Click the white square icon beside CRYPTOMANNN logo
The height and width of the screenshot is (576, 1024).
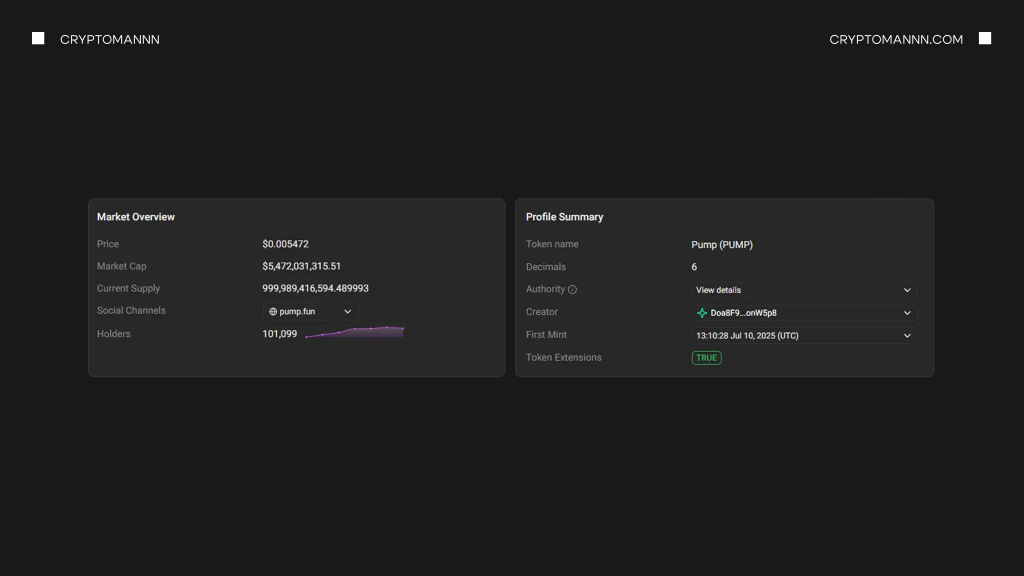38,38
